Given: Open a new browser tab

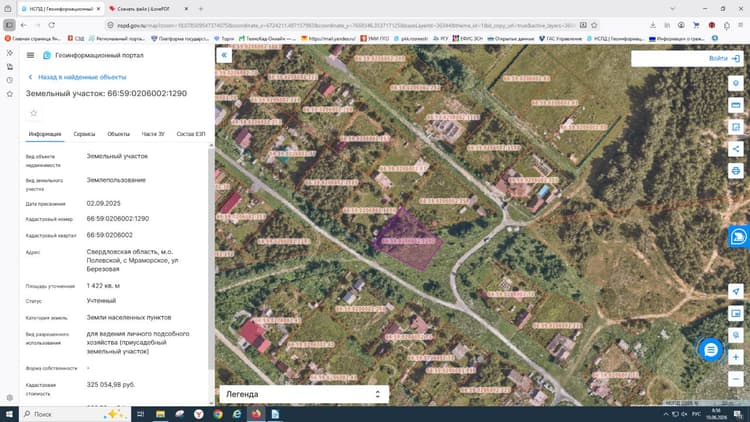Looking at the screenshot, I should coord(201,9).
